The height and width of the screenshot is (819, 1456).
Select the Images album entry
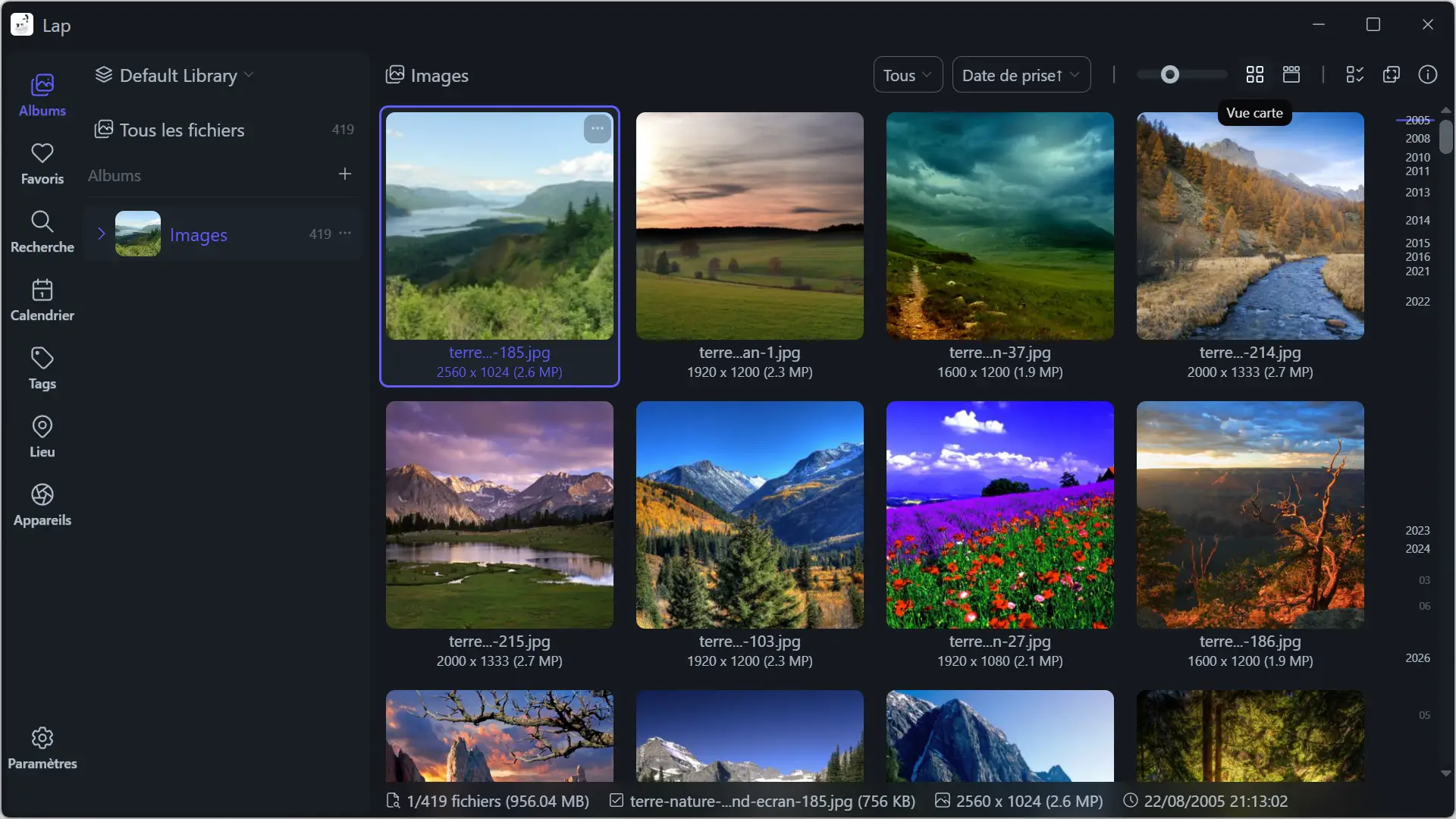click(x=224, y=234)
